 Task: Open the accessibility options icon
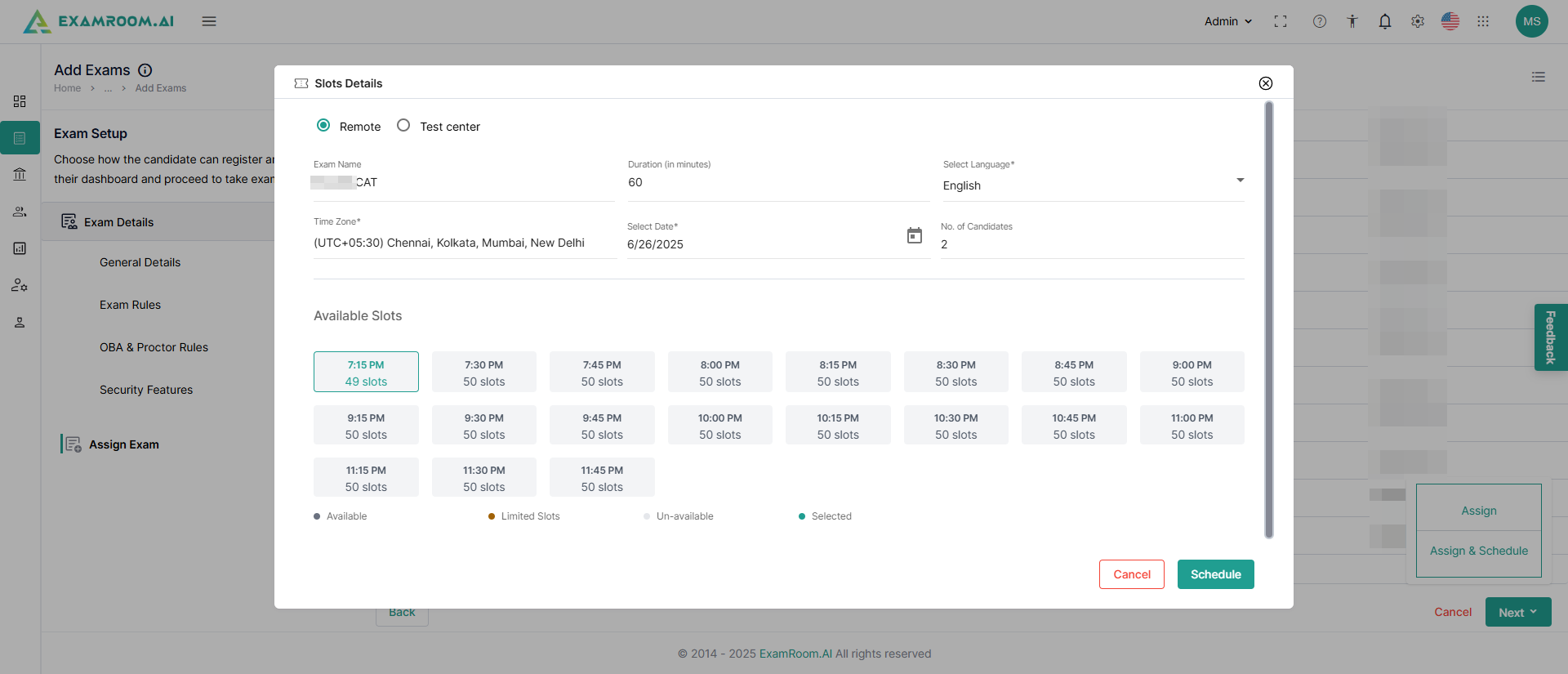[1352, 22]
